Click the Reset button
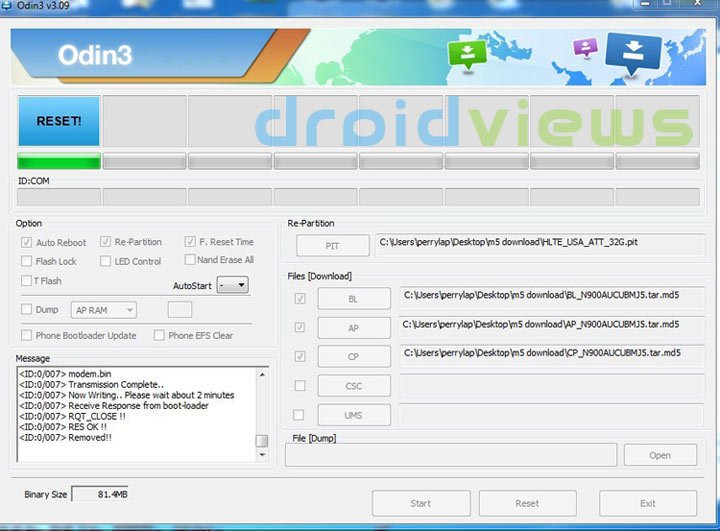720x531 pixels. [528, 503]
